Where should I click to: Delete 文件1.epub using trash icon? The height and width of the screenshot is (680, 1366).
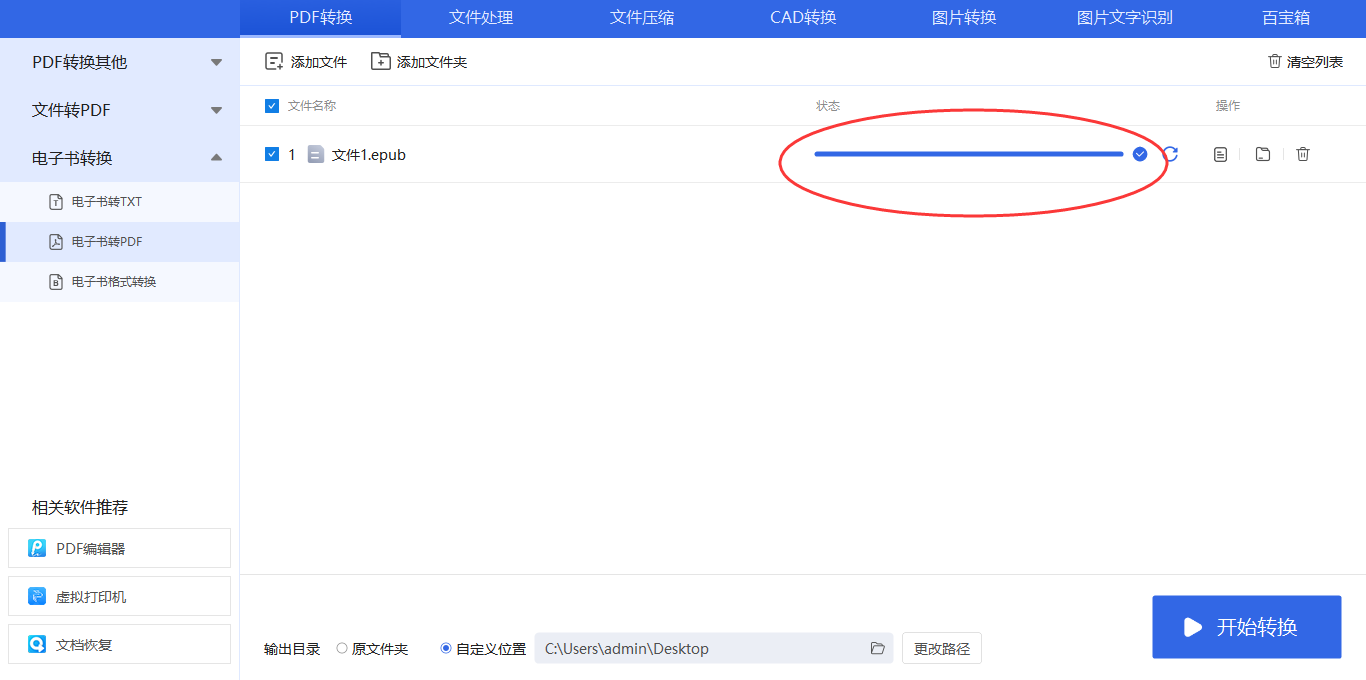(1303, 154)
